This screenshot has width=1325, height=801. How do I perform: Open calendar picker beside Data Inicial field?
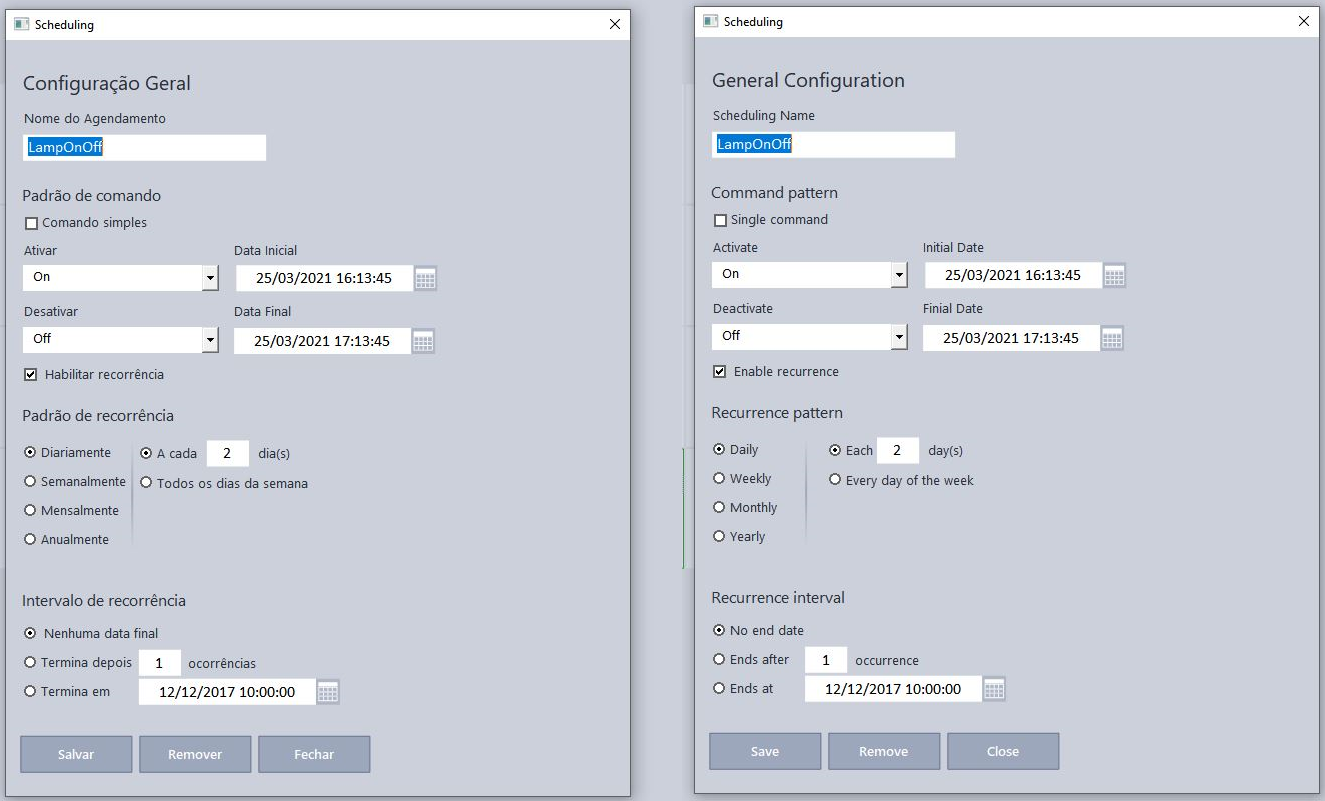click(425, 279)
